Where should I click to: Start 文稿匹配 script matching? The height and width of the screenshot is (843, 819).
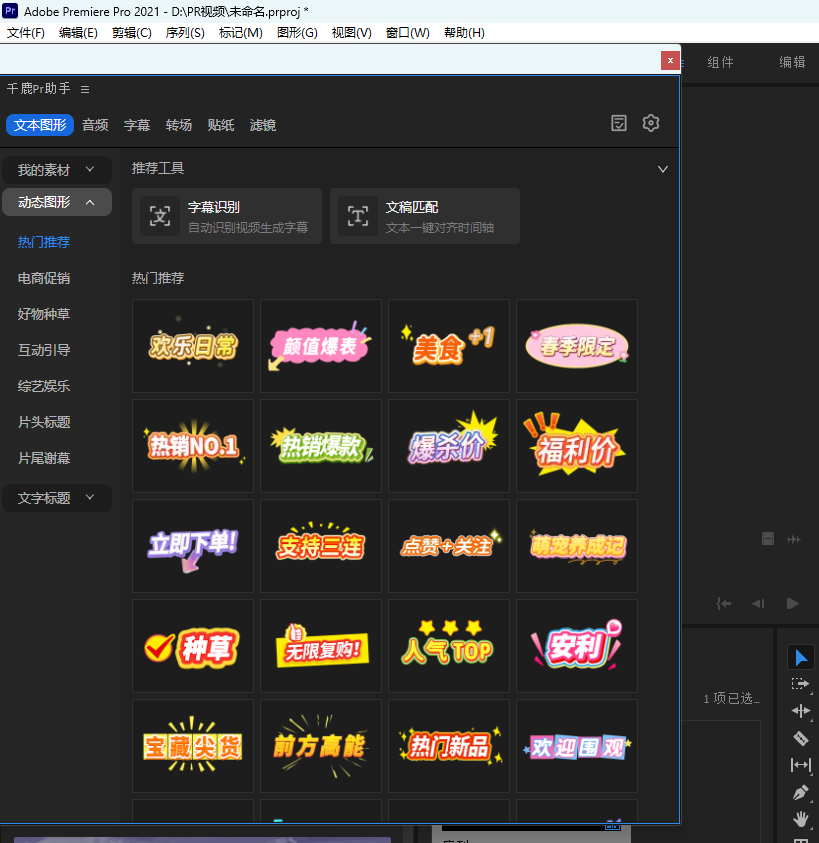pyautogui.click(x=424, y=216)
